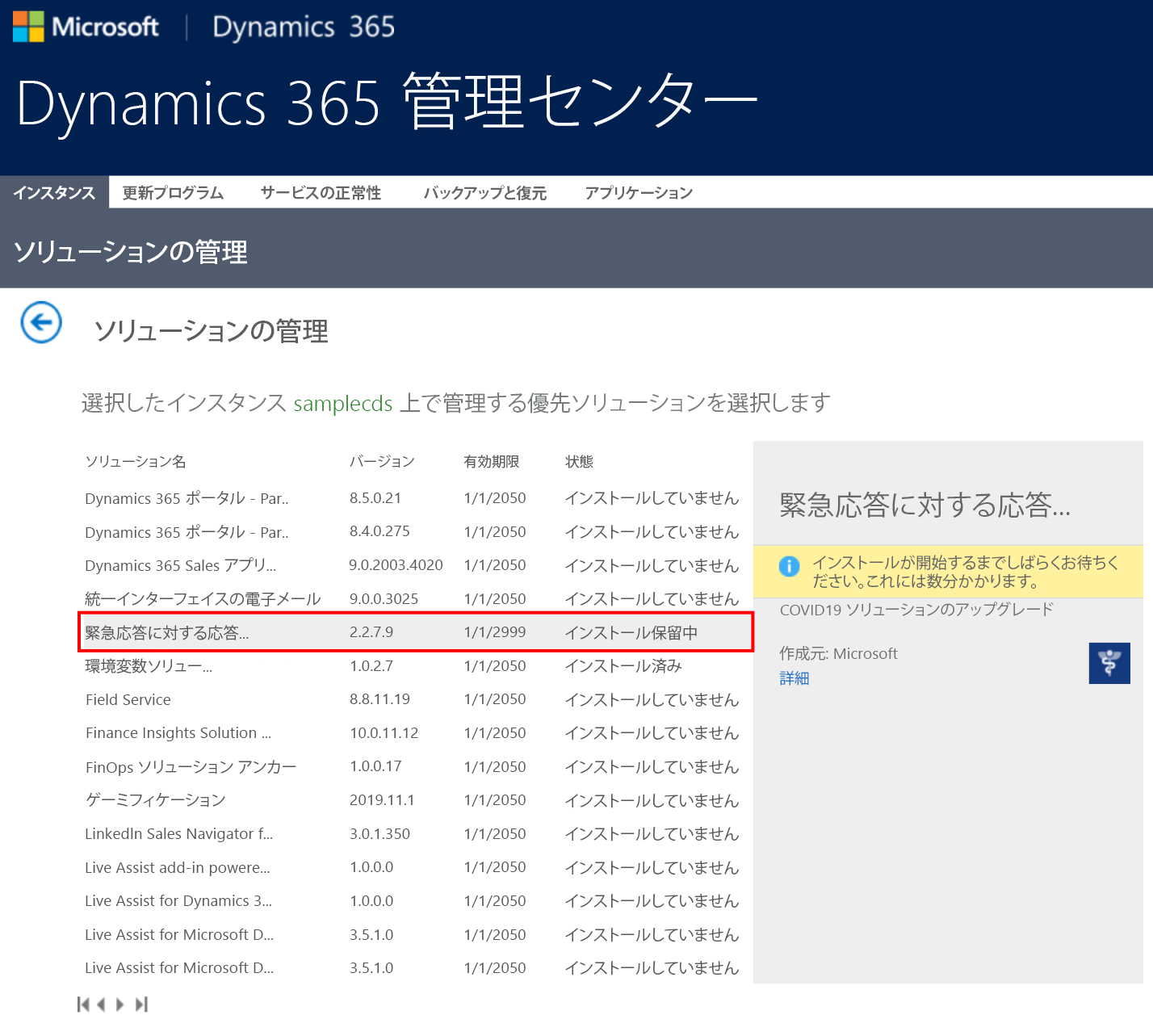This screenshot has height=1036, width=1153.
Task: Click the details panel title 緊急応答に対する応答
Action: (x=925, y=505)
